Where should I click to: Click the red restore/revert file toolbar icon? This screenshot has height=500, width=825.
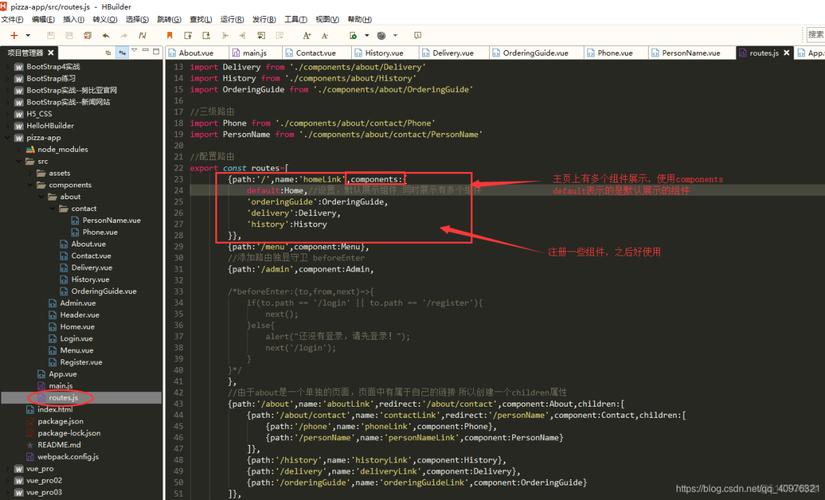click(87, 35)
